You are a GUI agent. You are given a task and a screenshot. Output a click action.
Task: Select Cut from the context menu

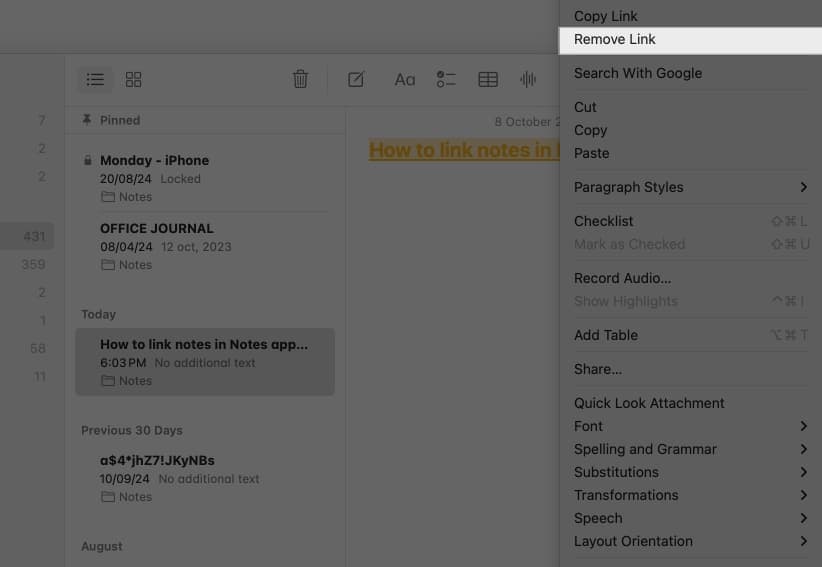coord(690,107)
